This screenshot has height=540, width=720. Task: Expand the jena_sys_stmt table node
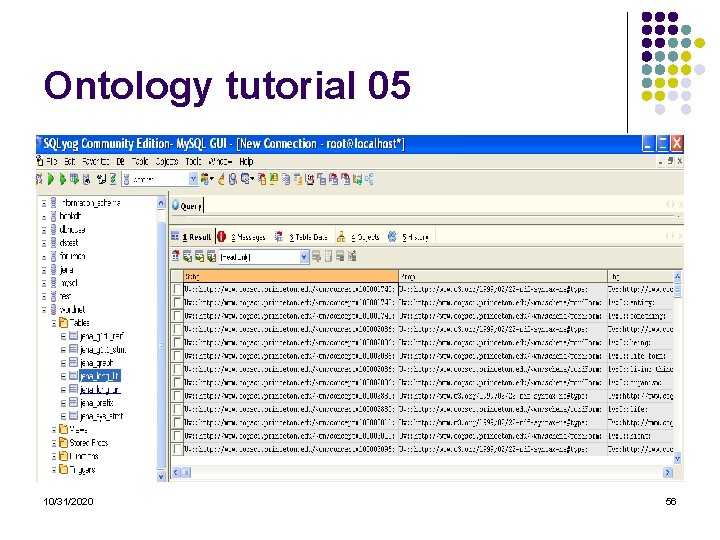63,416
